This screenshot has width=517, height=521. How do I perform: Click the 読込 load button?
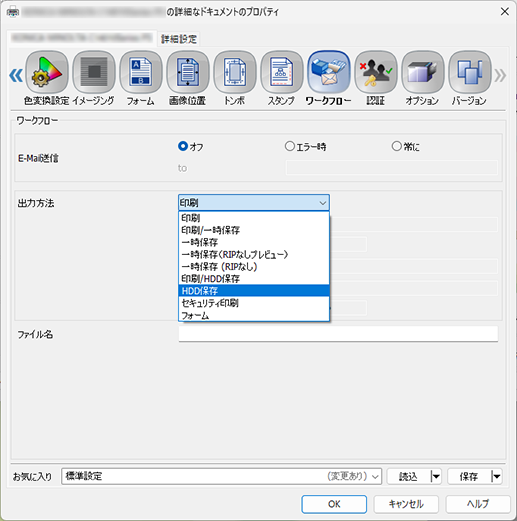tap(408, 476)
